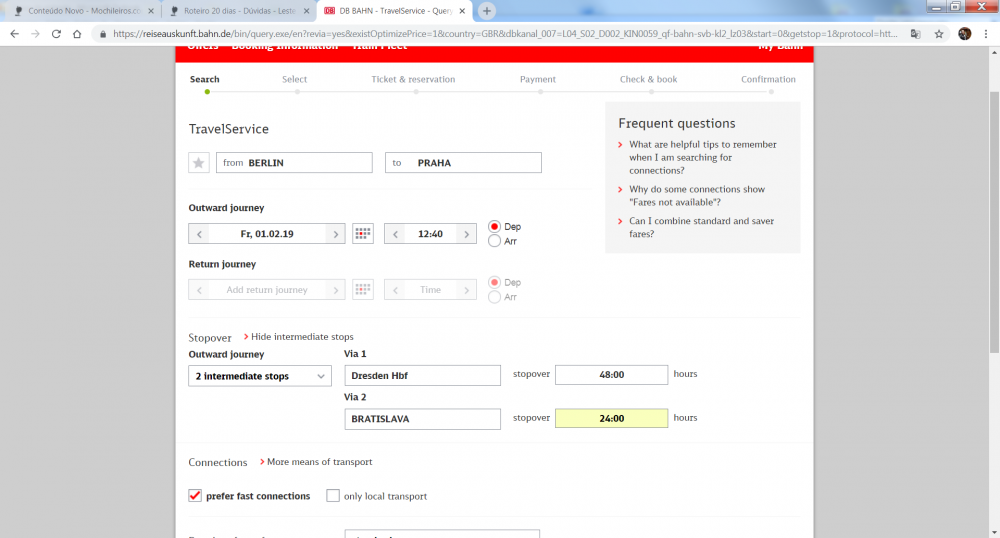This screenshot has width=1000, height=538.
Task: Open the outward journey calendar picker
Action: 363,234
